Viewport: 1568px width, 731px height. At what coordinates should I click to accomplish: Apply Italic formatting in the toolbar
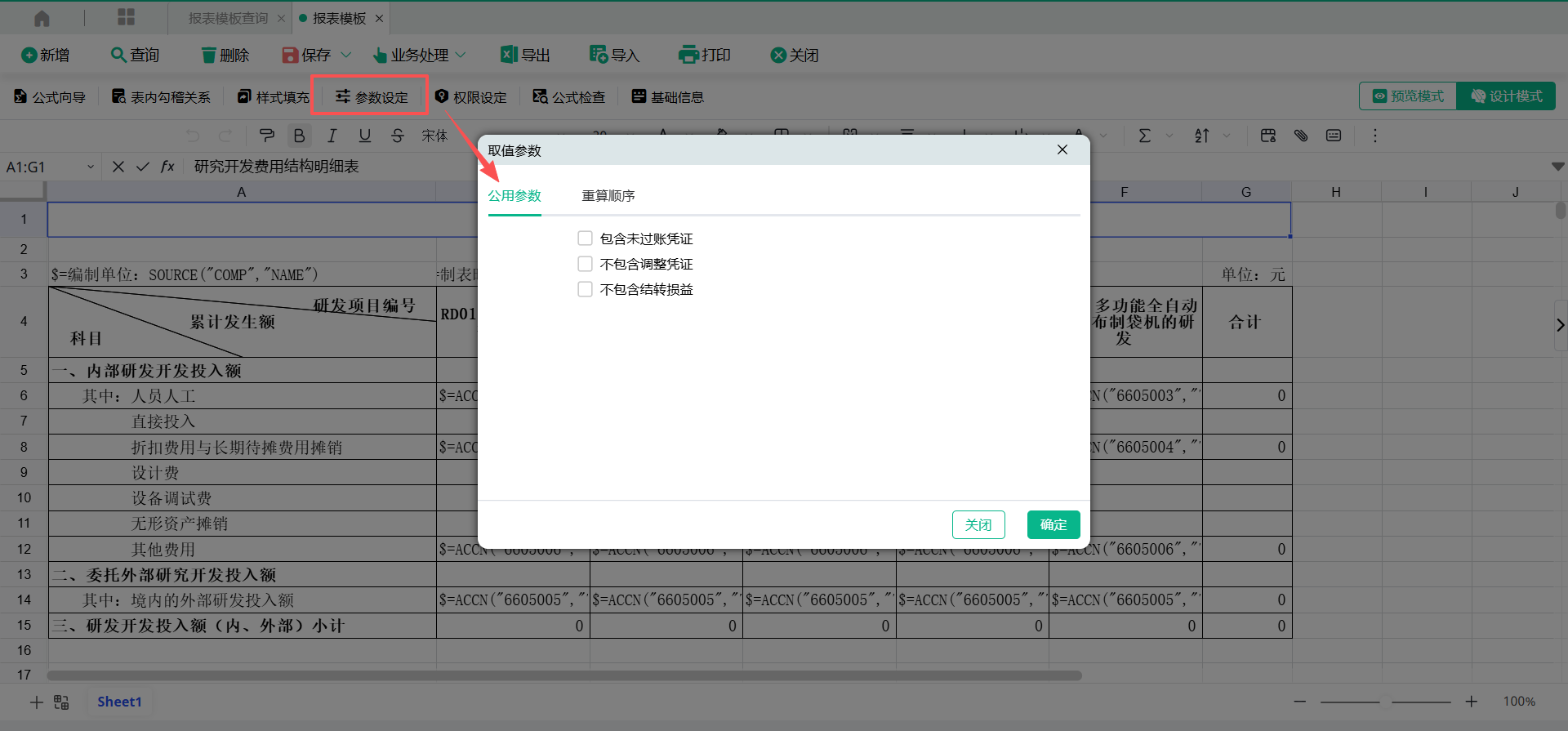coord(332,136)
